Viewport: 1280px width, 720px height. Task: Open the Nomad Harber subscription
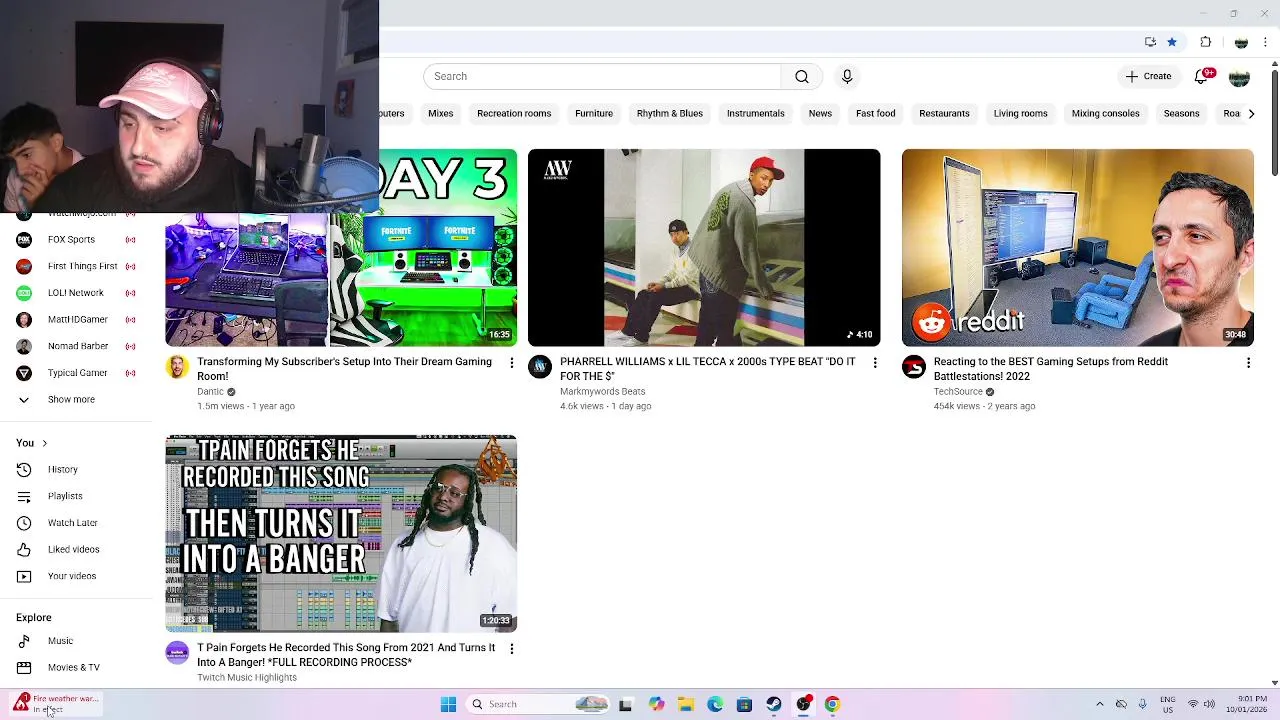77,346
